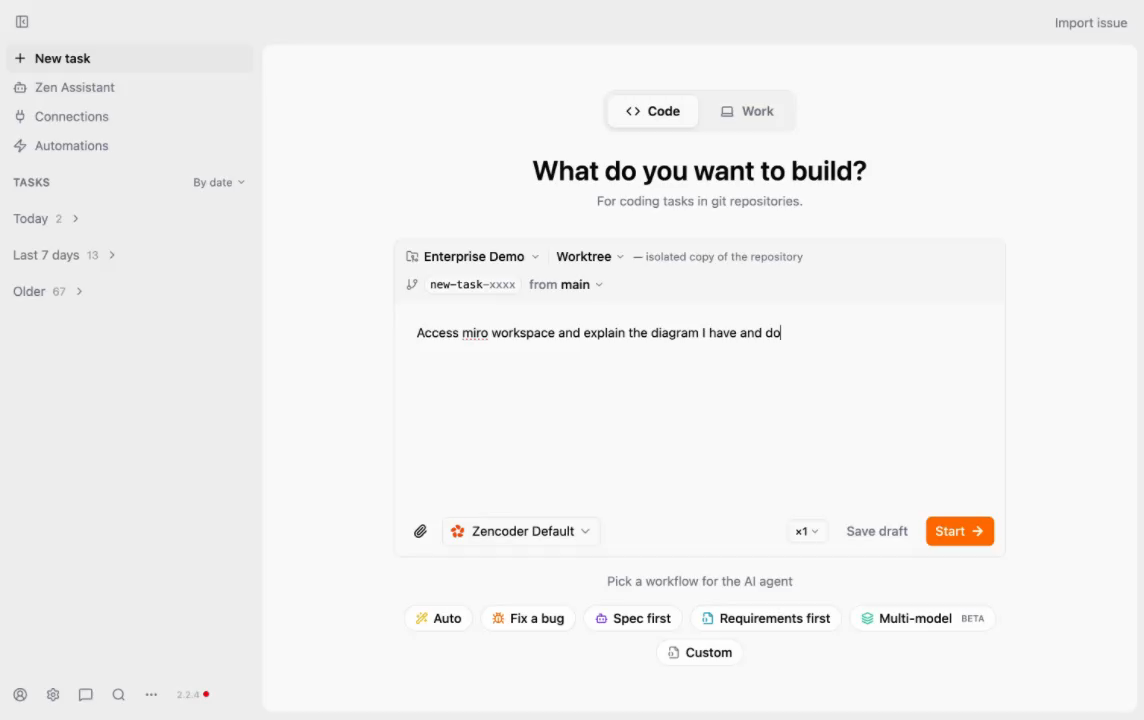
Task: Open the user account profile icon
Action: point(20,694)
